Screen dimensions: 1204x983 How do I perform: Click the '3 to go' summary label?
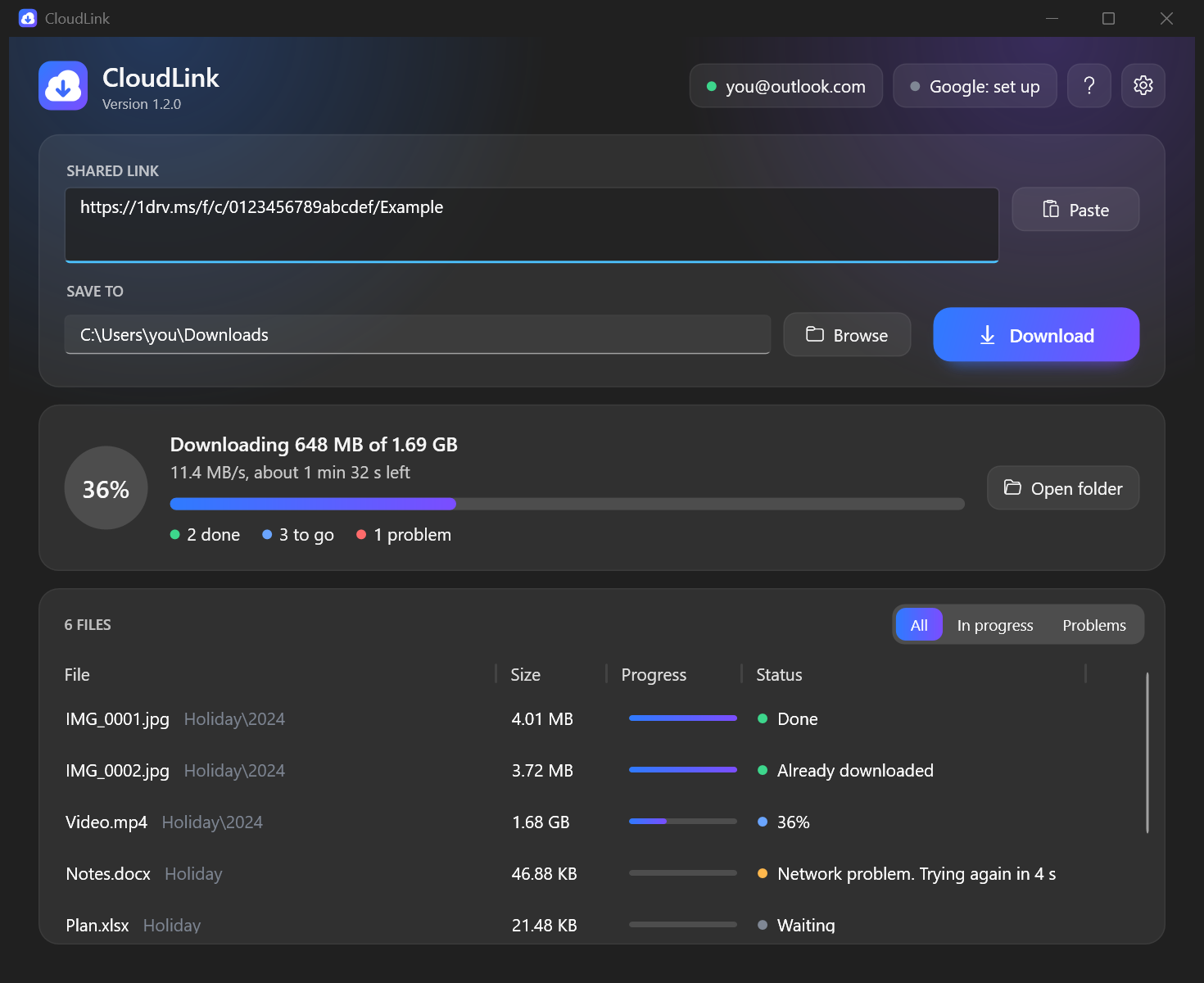(x=298, y=535)
